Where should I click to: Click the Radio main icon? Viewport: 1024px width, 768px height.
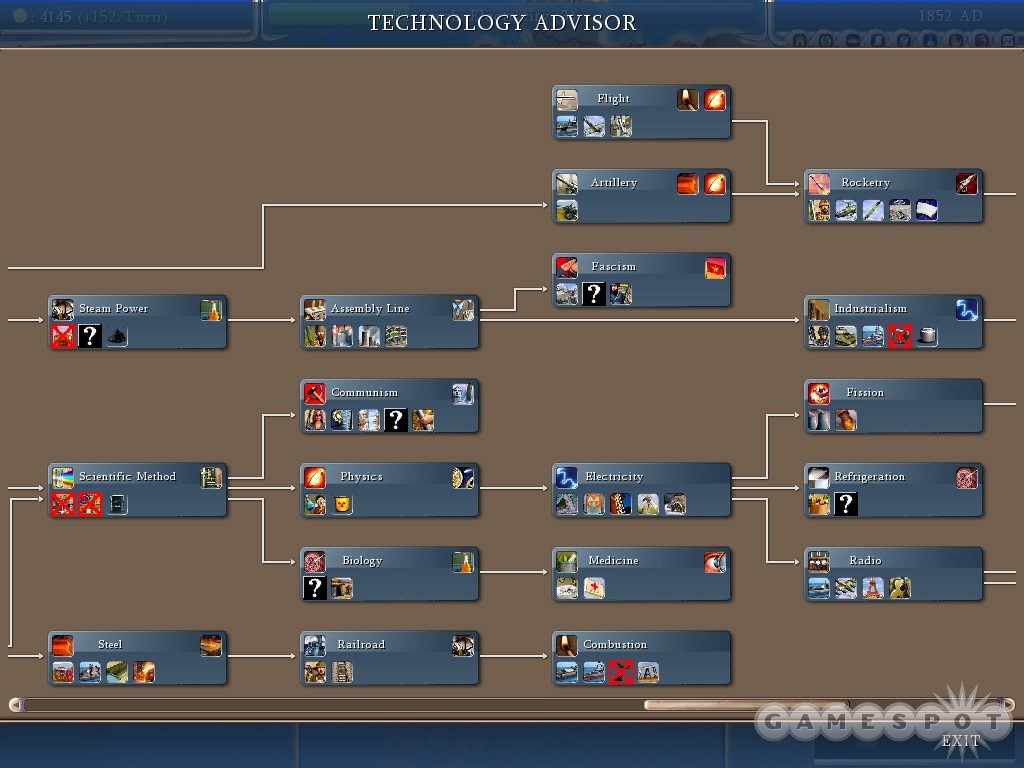[819, 561]
